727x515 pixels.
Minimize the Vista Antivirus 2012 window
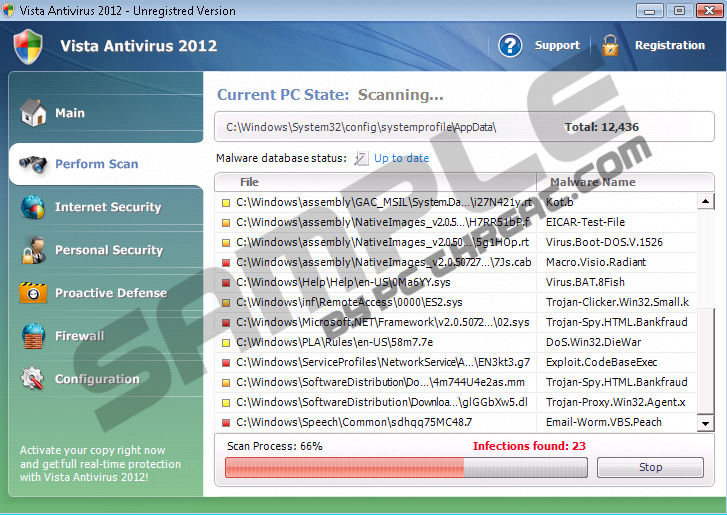click(x=650, y=10)
